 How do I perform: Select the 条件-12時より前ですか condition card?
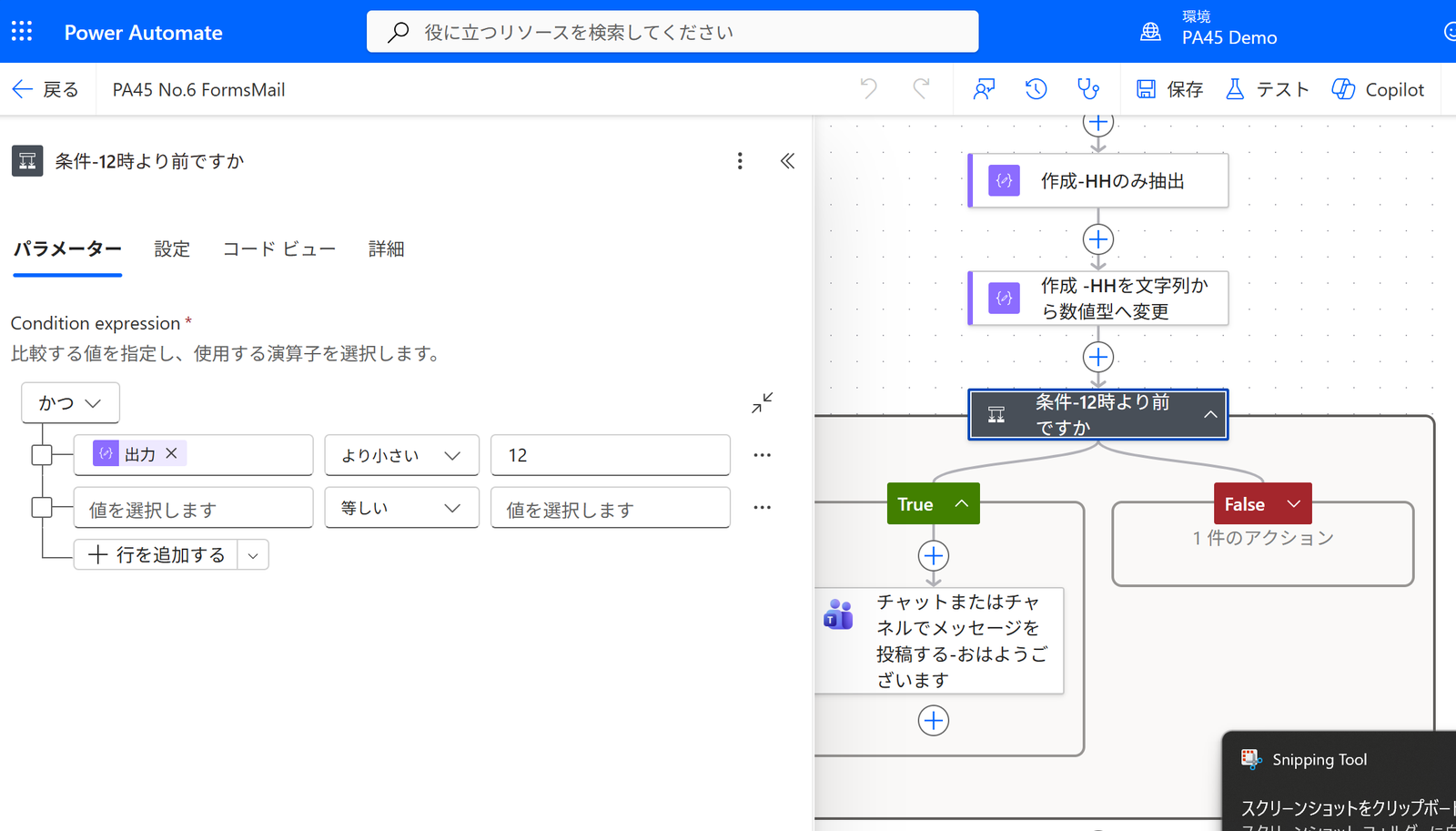point(1098,415)
